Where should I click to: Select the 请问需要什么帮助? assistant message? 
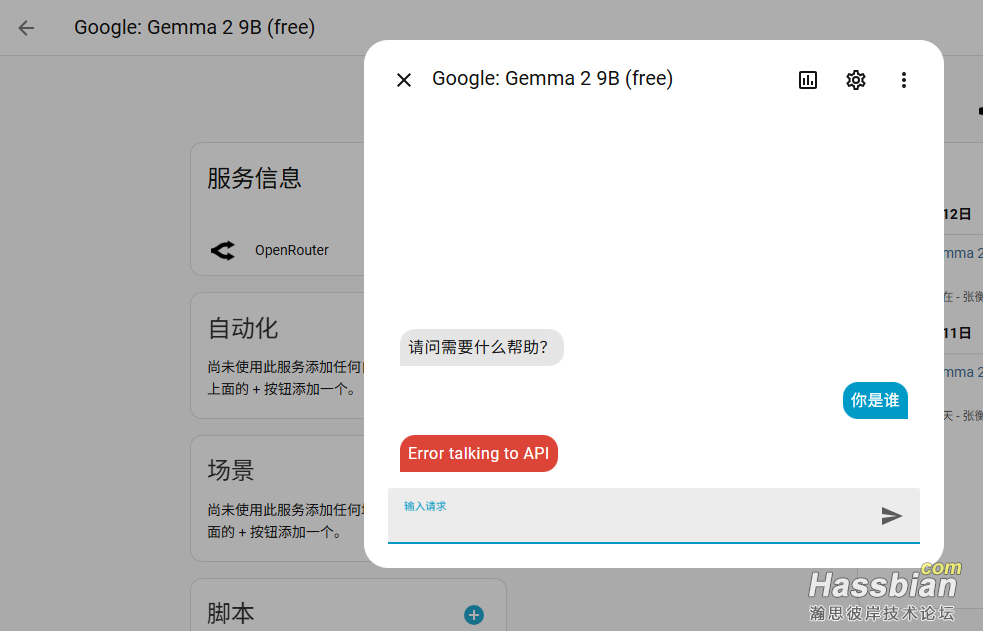click(481, 347)
